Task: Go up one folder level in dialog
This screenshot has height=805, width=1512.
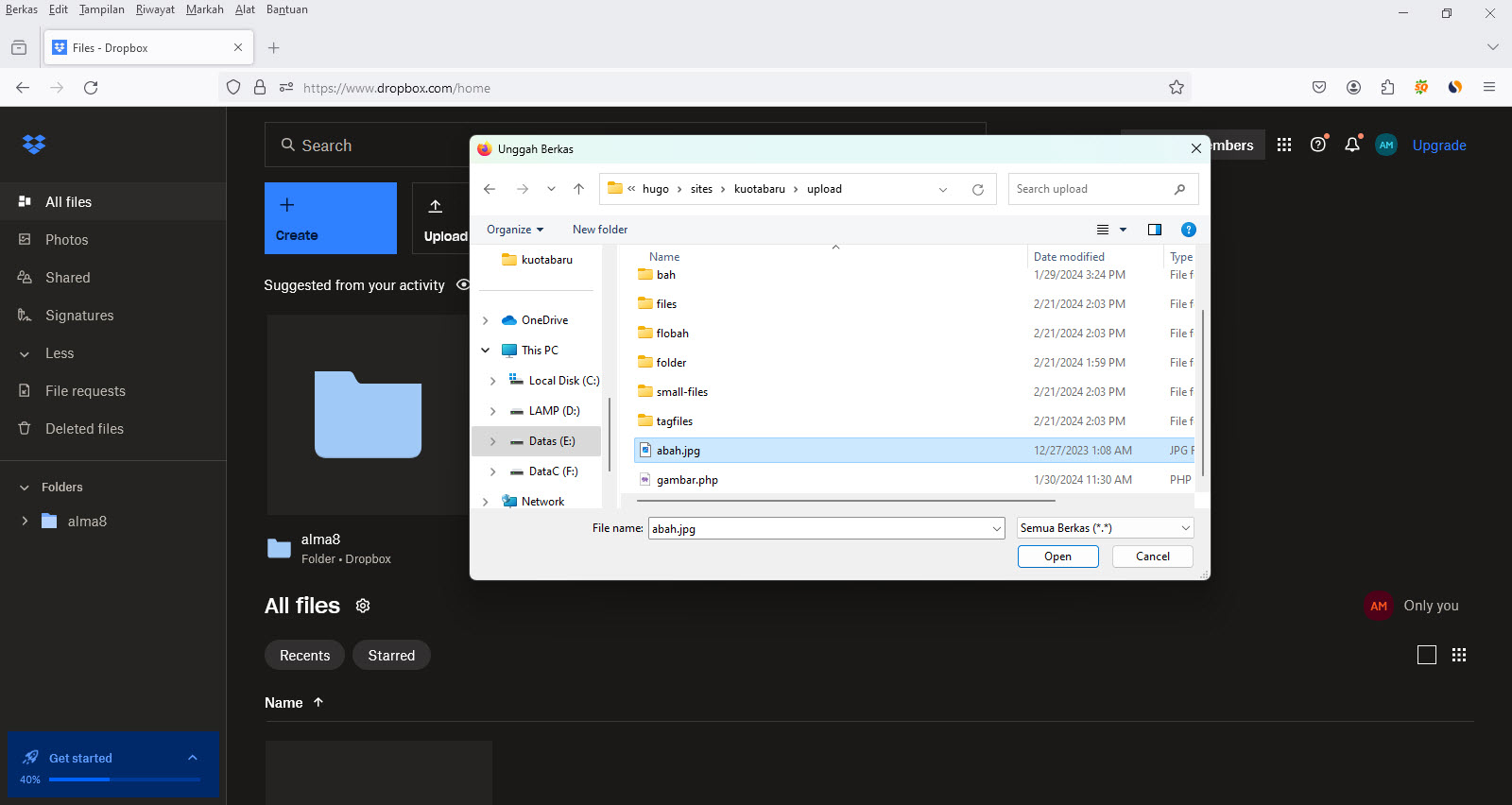Action: [x=579, y=189]
